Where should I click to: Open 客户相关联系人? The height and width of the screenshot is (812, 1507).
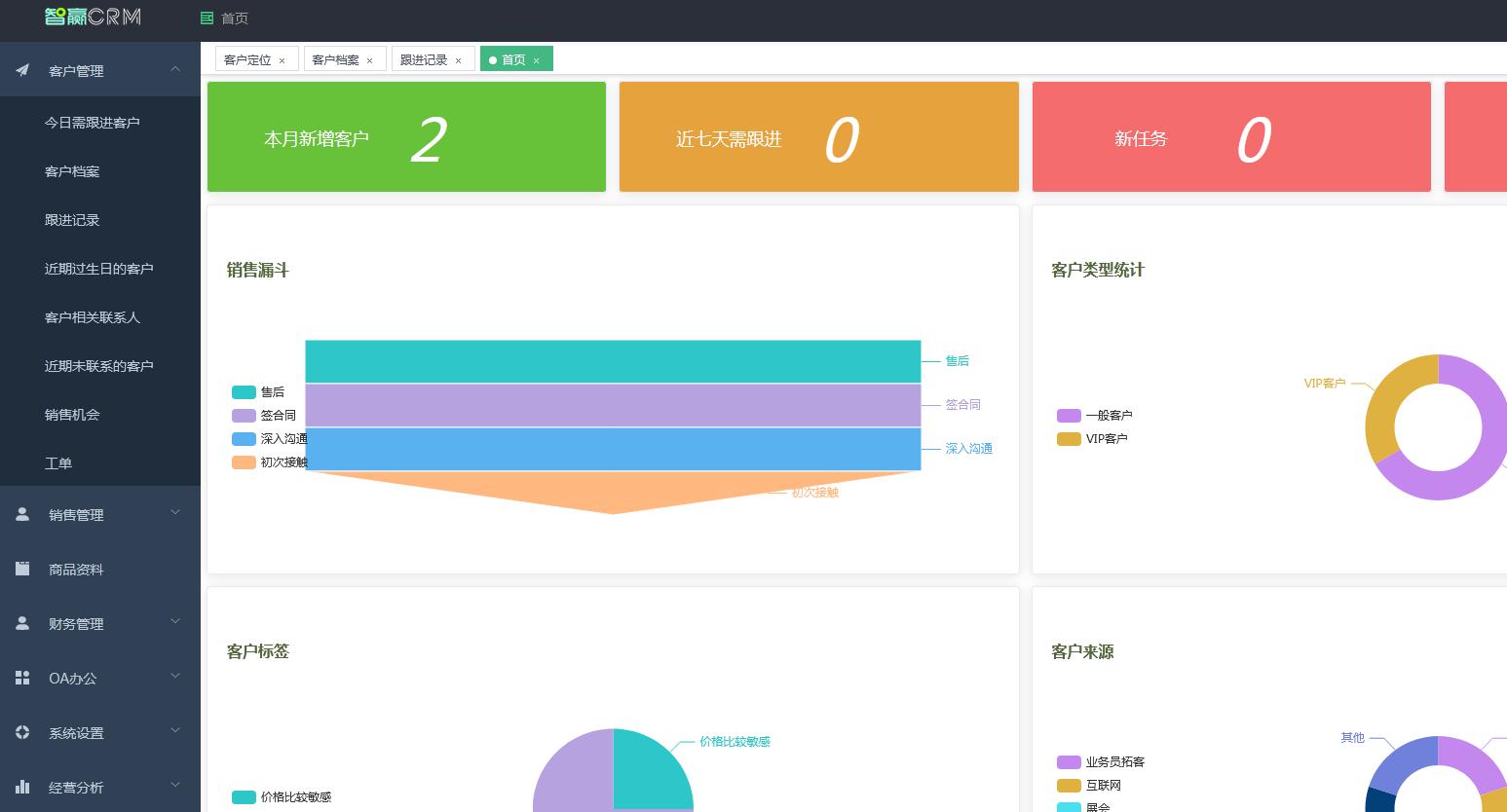point(100,317)
